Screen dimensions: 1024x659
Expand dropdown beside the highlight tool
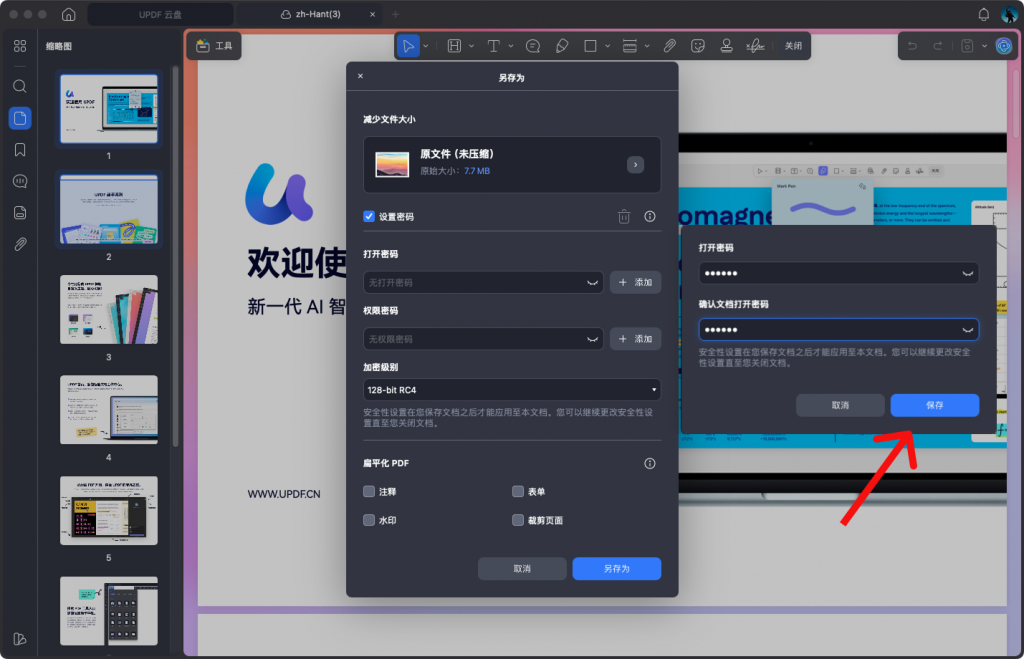point(472,46)
